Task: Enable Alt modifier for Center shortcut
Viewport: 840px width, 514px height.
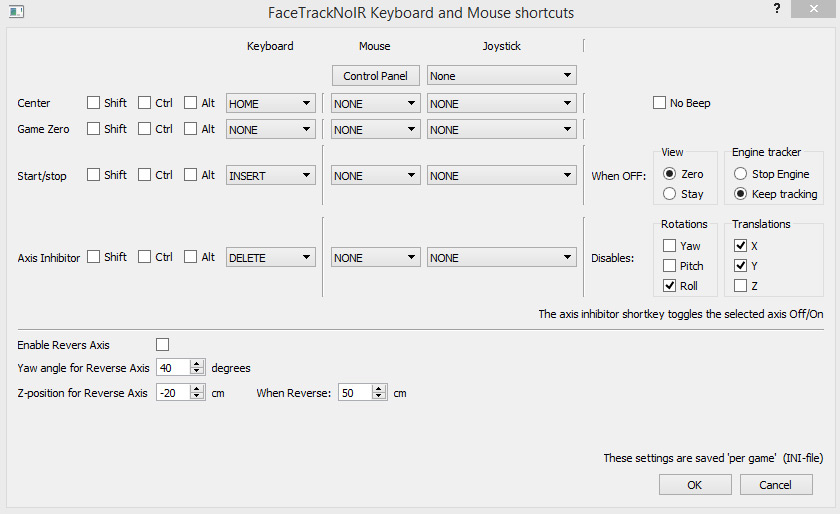Action: [190, 103]
